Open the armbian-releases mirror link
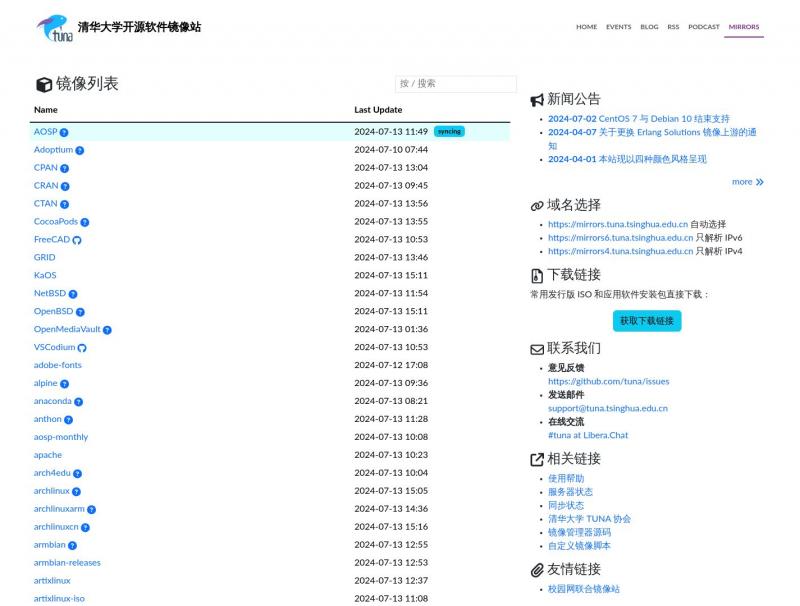The image size is (800, 606). (67, 563)
